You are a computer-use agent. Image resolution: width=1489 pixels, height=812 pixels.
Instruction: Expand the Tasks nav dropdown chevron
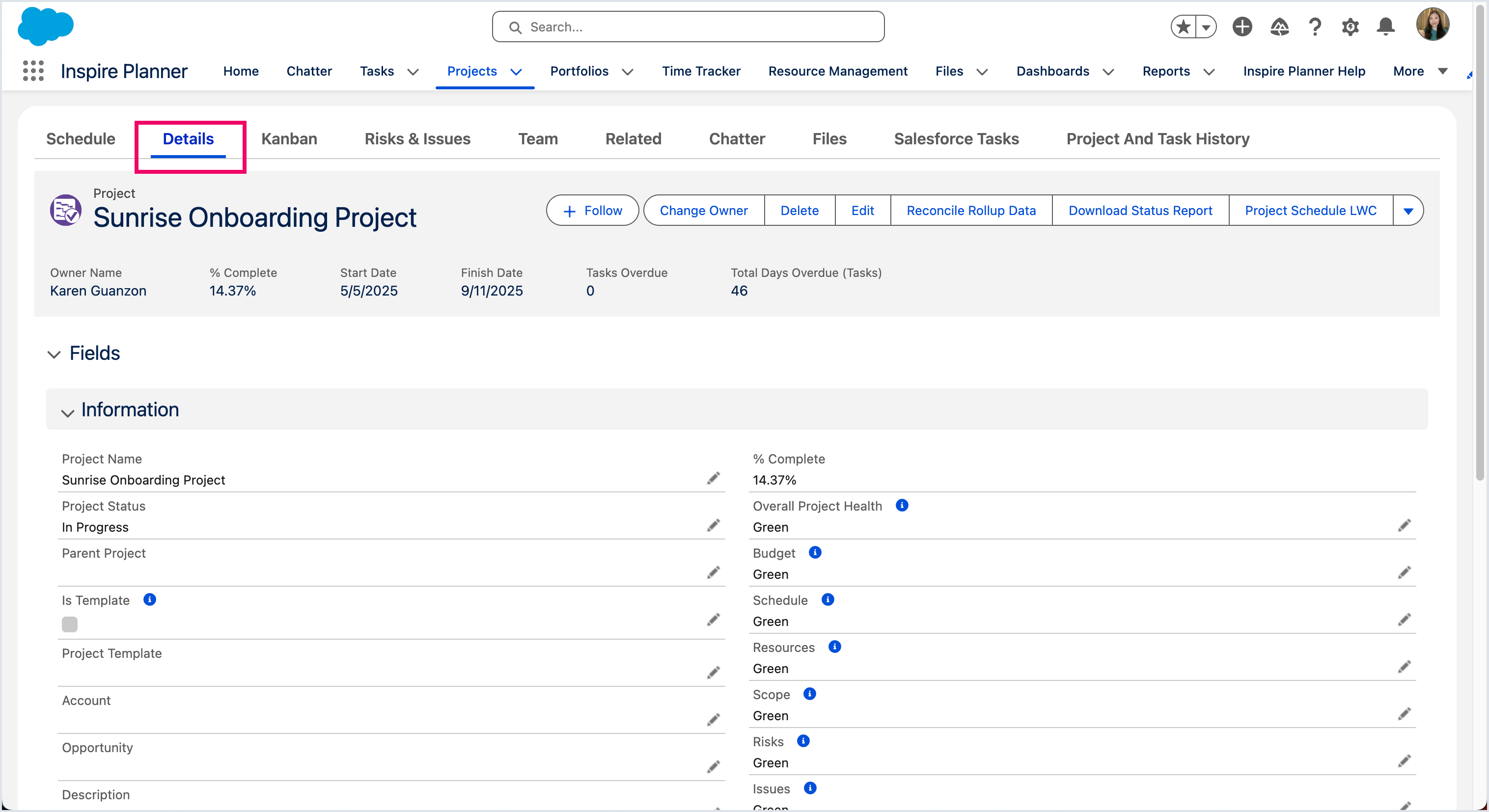coord(413,72)
